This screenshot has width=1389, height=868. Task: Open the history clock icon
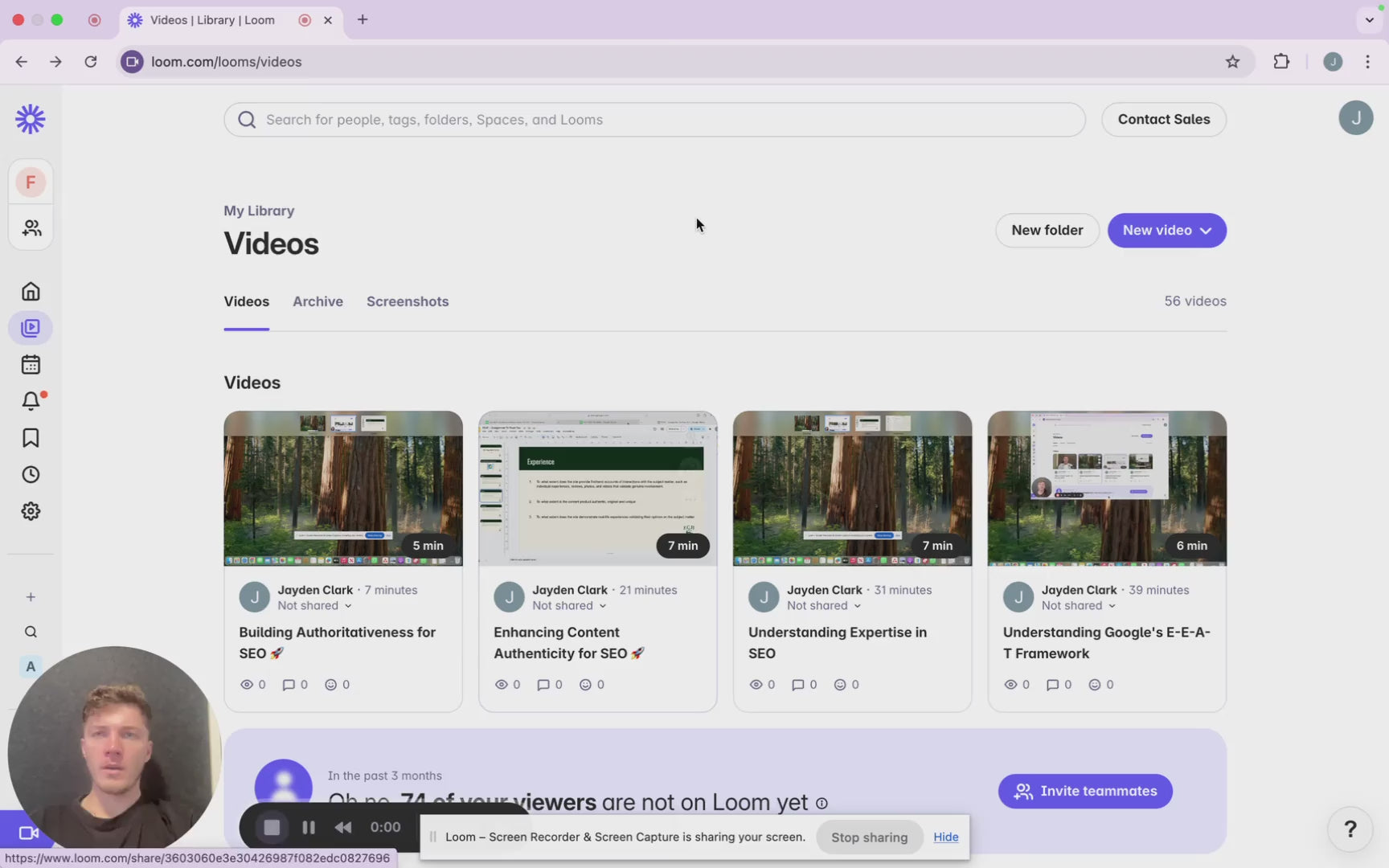tap(31, 475)
